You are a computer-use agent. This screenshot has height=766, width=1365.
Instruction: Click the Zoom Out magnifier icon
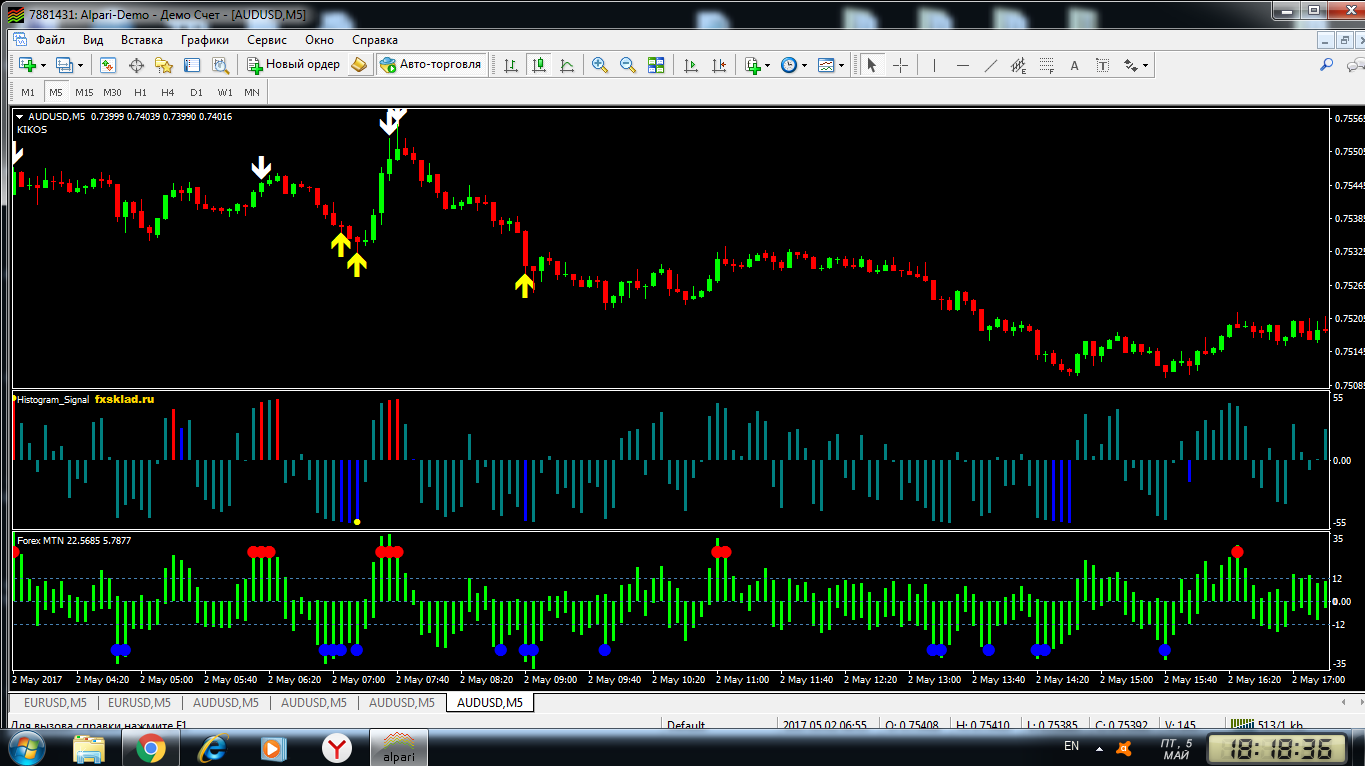(628, 65)
